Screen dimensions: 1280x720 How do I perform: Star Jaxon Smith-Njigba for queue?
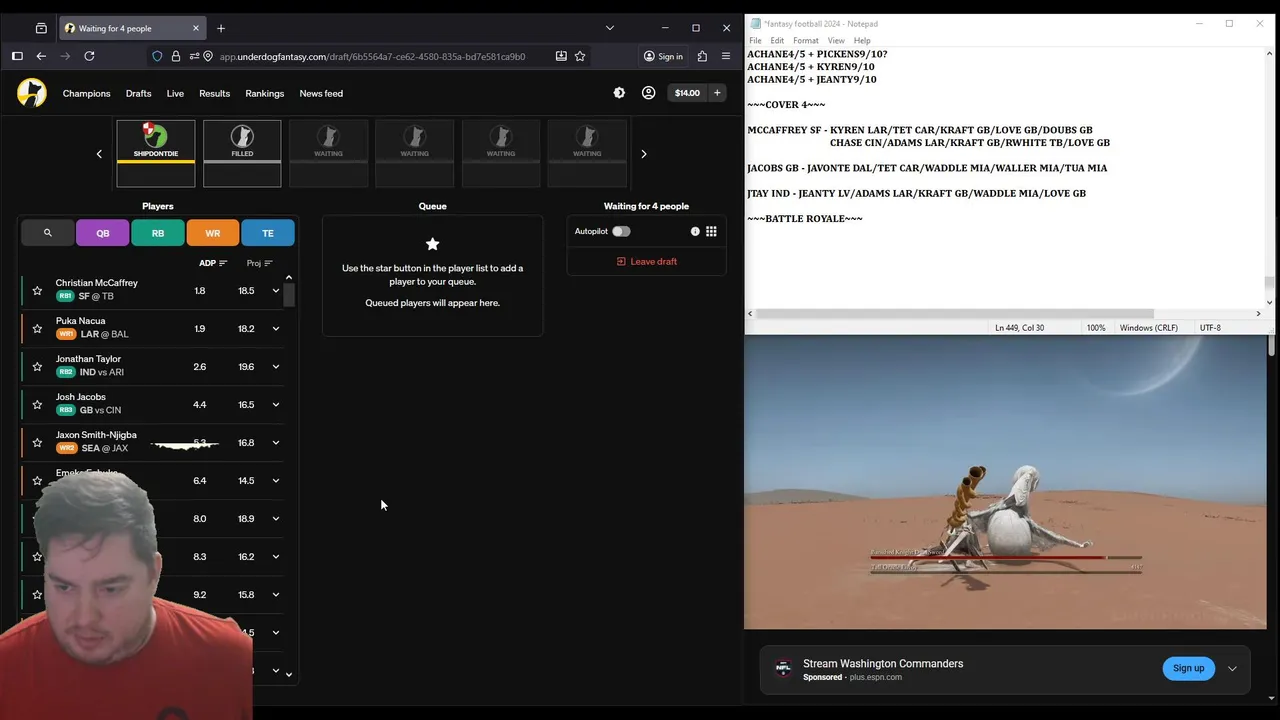tap(37, 443)
